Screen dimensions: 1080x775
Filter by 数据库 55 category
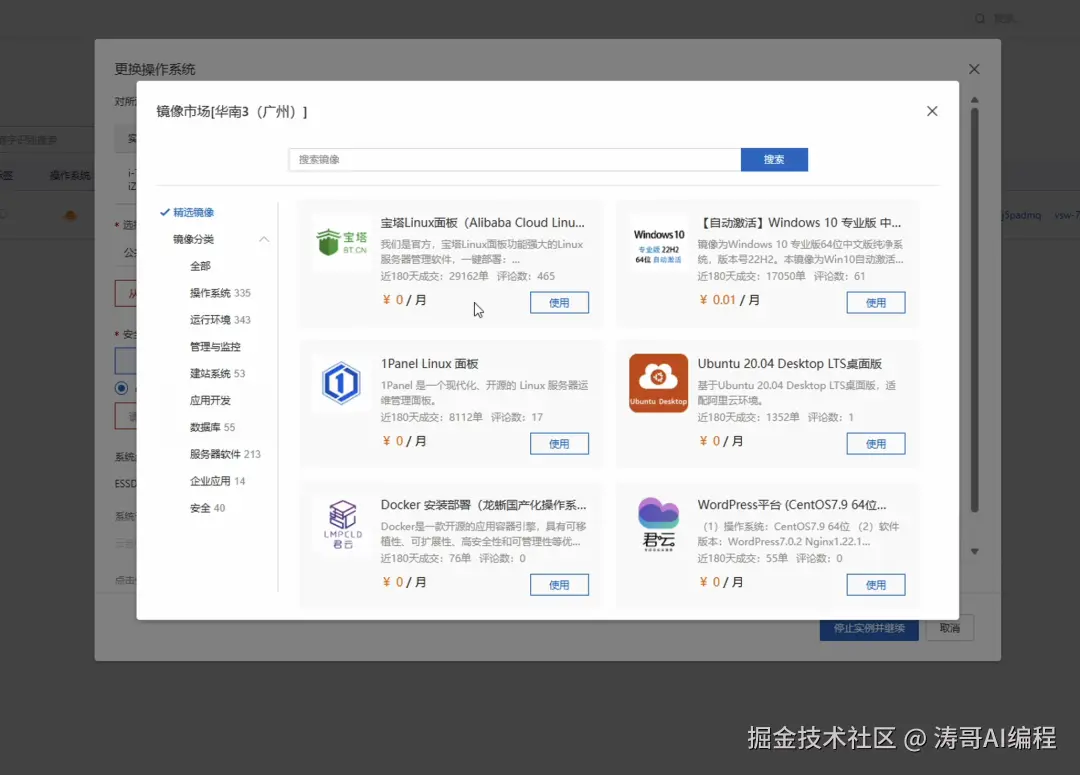click(x=212, y=427)
